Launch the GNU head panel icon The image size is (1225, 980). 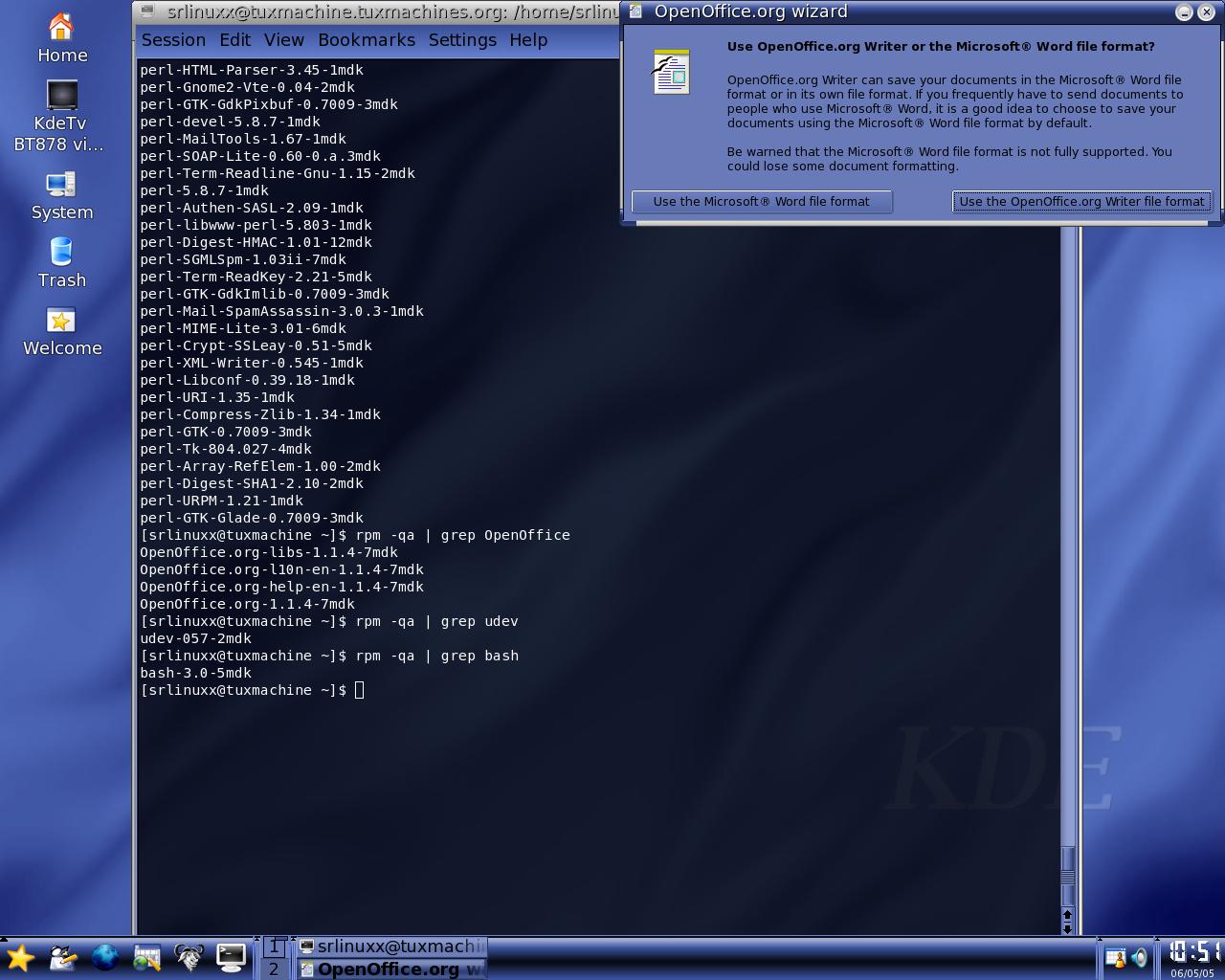coord(189,957)
